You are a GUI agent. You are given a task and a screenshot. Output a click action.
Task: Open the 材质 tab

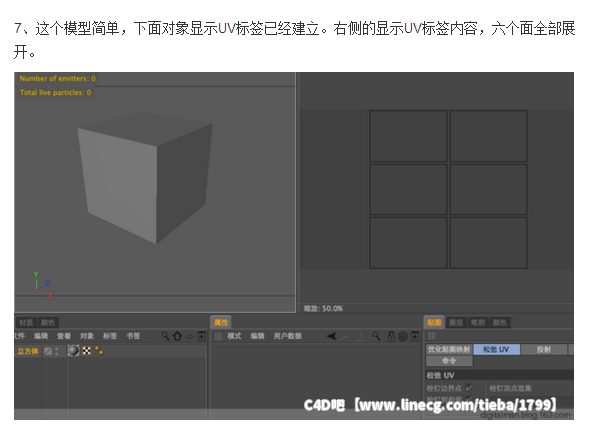tap(26, 322)
